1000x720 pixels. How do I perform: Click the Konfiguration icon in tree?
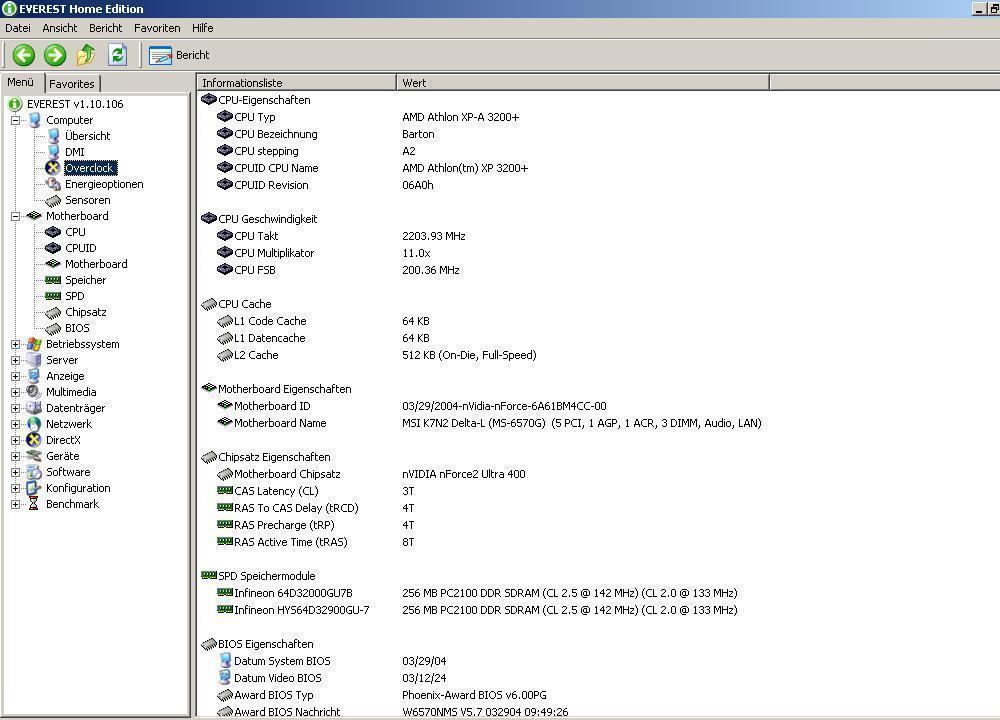click(34, 489)
